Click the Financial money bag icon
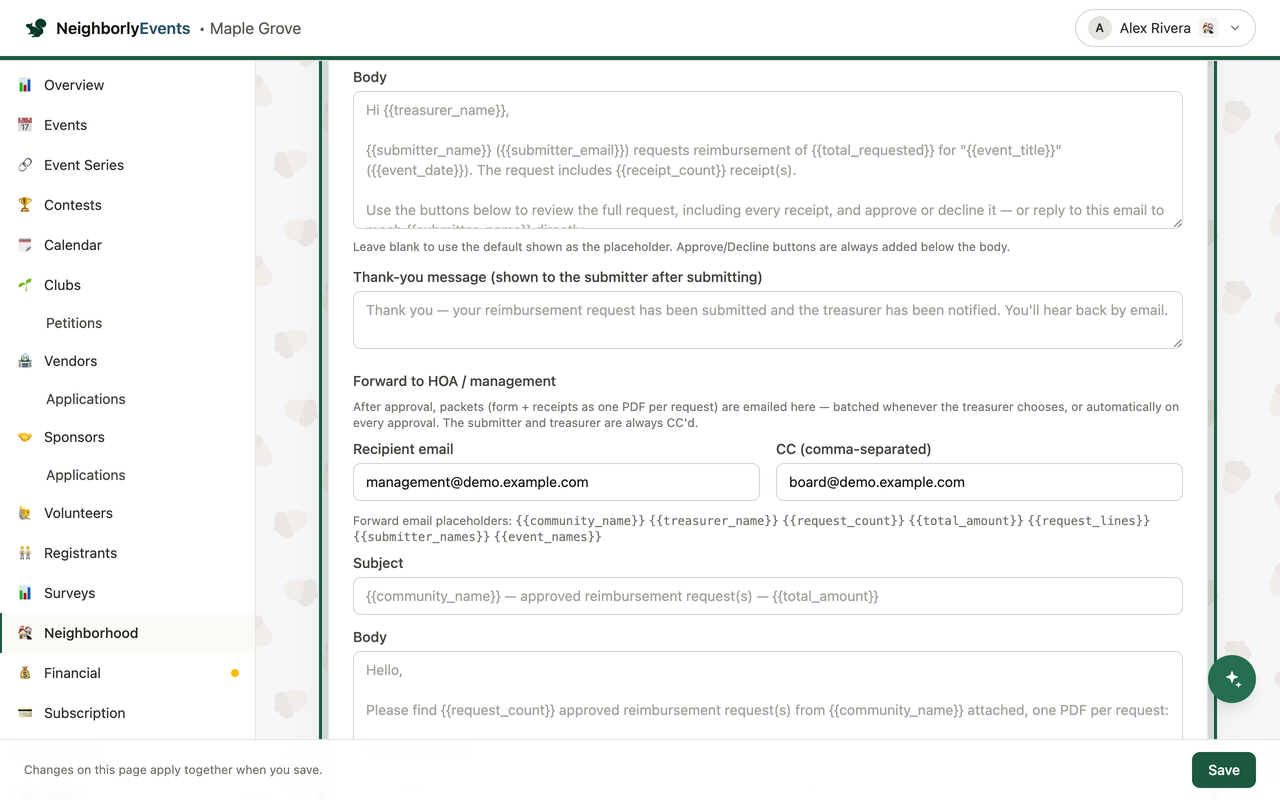Viewport: 1280px width, 800px height. coord(25,673)
